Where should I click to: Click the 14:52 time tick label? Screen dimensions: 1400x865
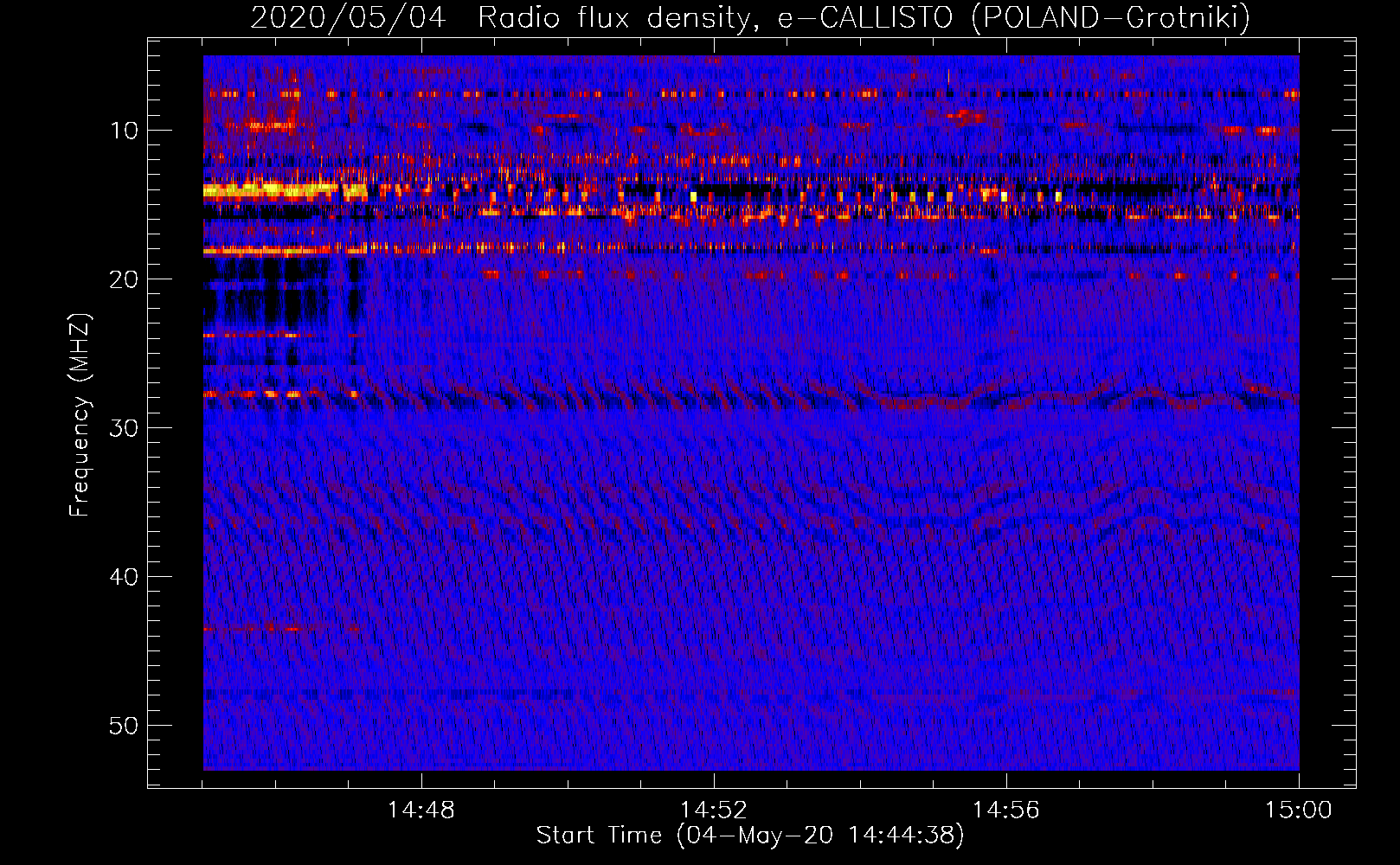(x=714, y=811)
